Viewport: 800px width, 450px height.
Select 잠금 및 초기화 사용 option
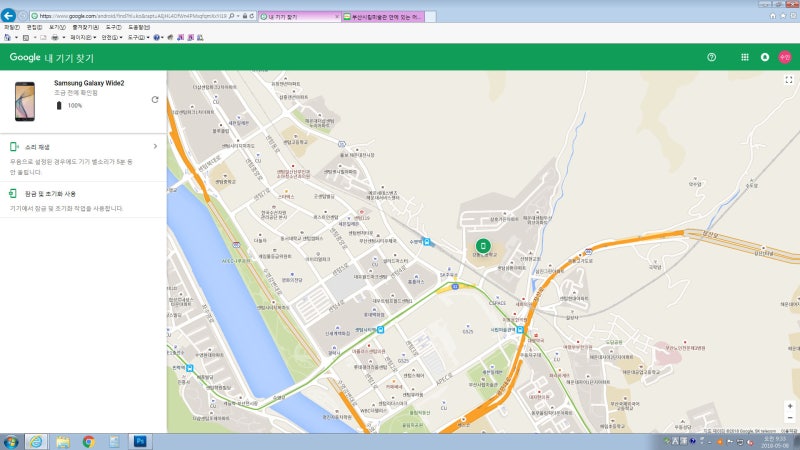(83, 200)
